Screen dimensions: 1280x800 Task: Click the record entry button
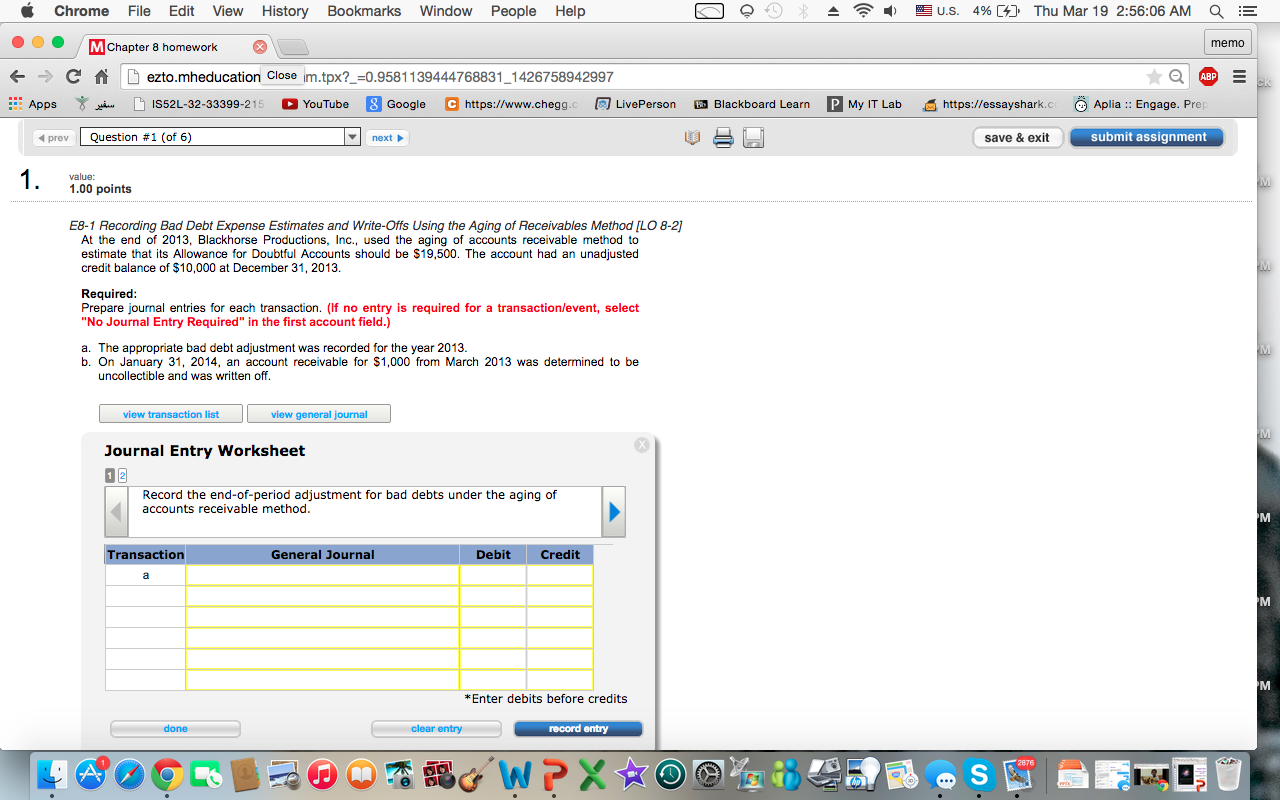point(578,729)
